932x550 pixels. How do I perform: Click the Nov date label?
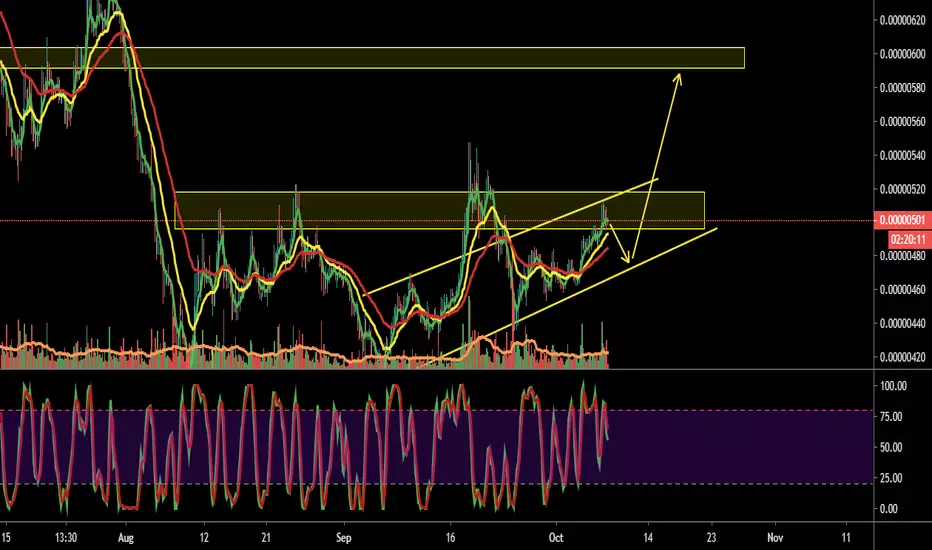click(x=774, y=538)
